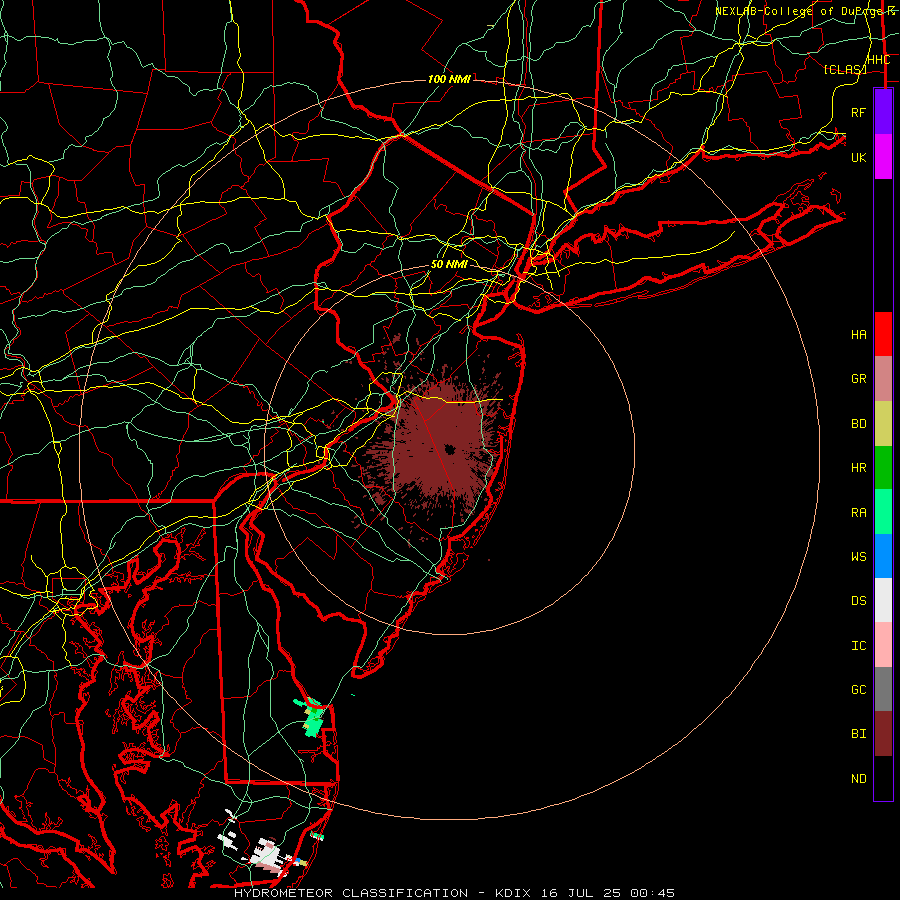Click the BI dark red legend swatch
The width and height of the screenshot is (900, 900).
(x=883, y=734)
